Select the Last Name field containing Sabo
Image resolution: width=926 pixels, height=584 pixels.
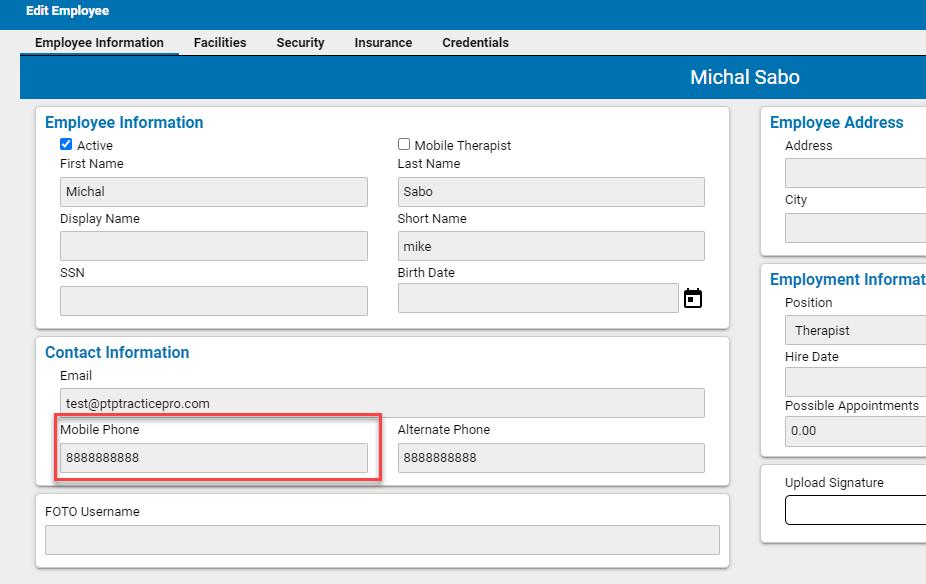[552, 191]
